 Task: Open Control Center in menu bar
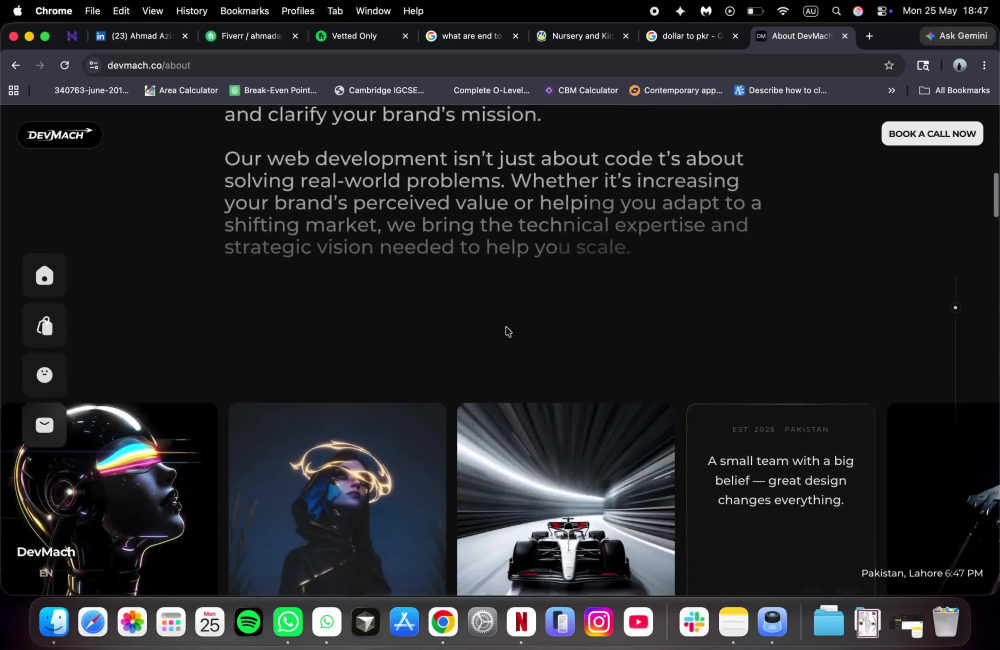pos(883,11)
